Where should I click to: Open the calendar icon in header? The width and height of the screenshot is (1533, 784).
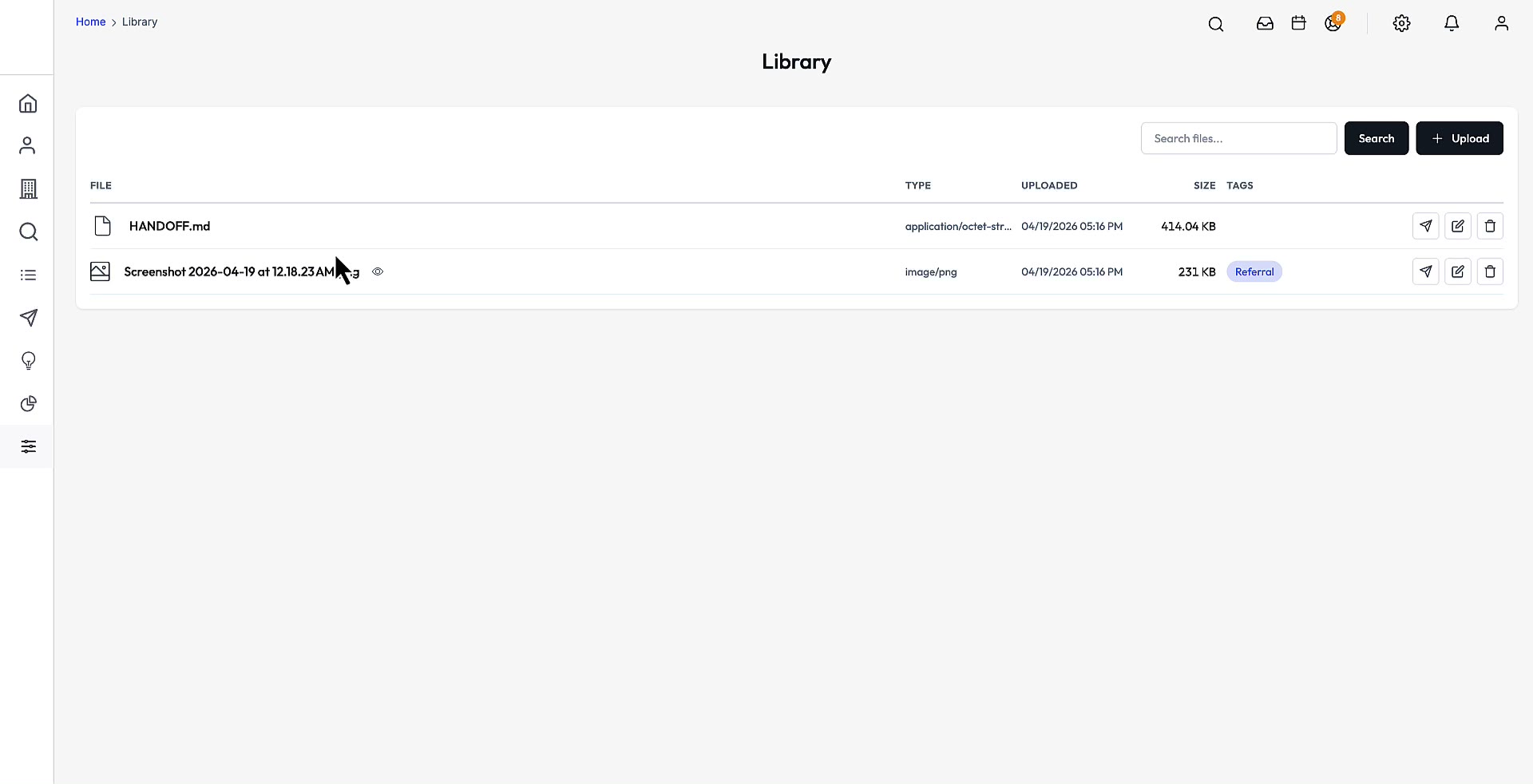point(1298,23)
